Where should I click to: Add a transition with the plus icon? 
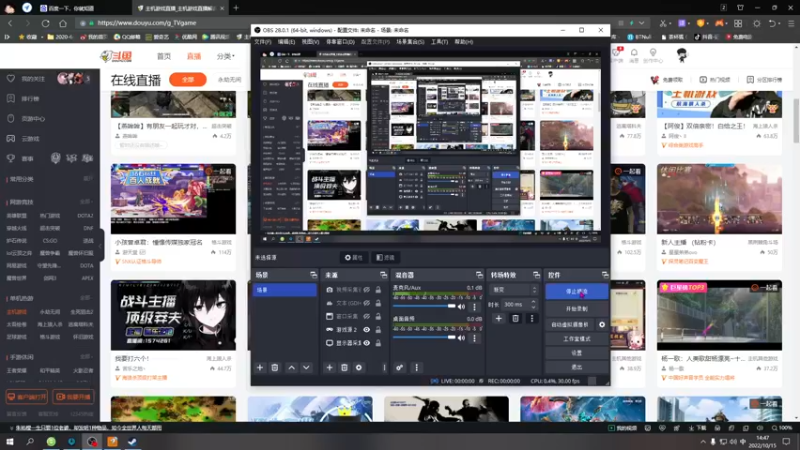tap(498, 318)
